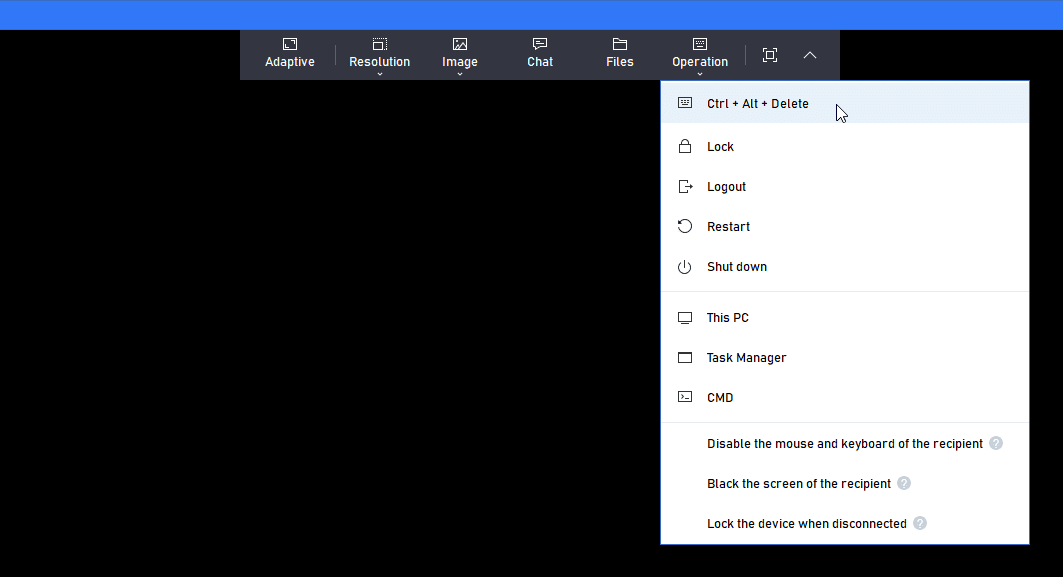Screen dimensions: 1063x577
Task: Open the Files transfer icon
Action: pyautogui.click(x=620, y=44)
